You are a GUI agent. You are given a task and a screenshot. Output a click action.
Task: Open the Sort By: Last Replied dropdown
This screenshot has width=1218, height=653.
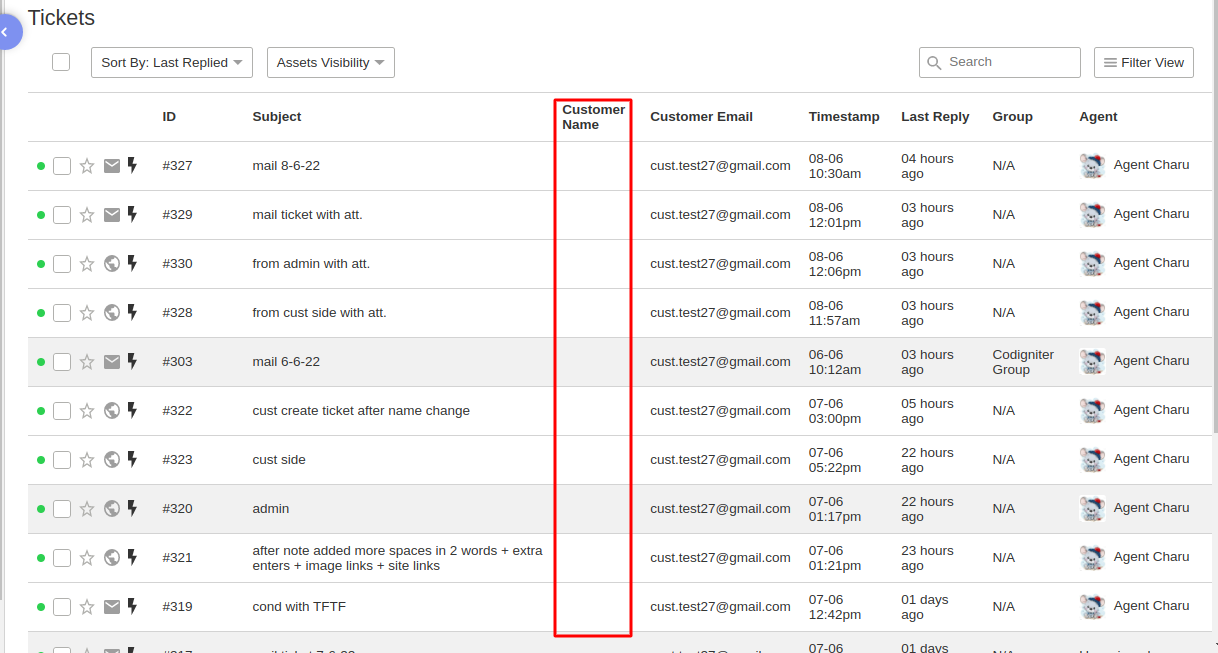172,62
